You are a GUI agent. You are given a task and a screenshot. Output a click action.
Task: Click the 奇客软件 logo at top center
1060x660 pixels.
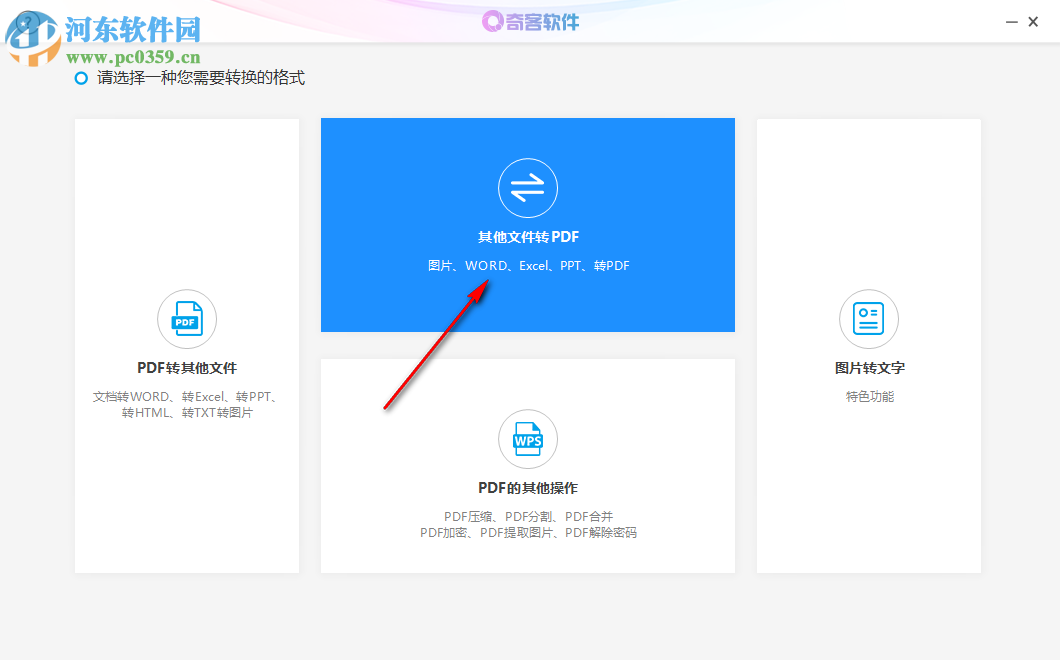pos(530,21)
